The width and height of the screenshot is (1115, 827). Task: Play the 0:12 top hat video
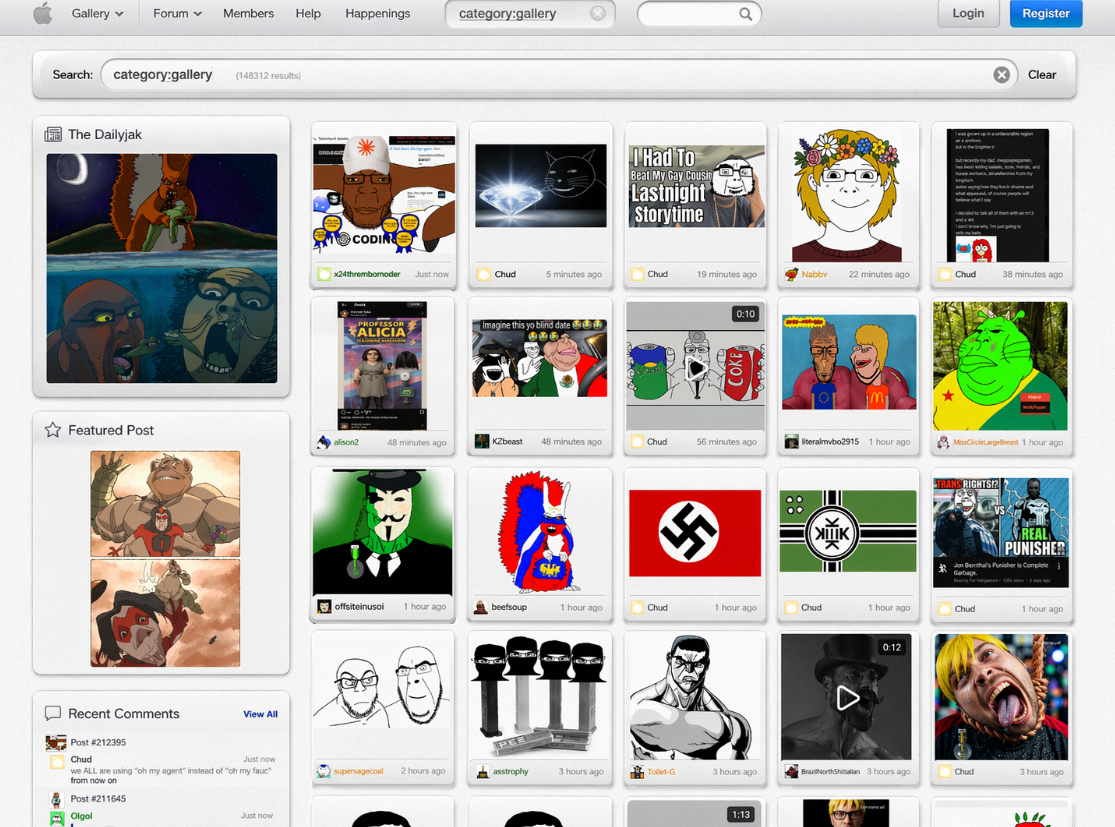[x=847, y=698]
